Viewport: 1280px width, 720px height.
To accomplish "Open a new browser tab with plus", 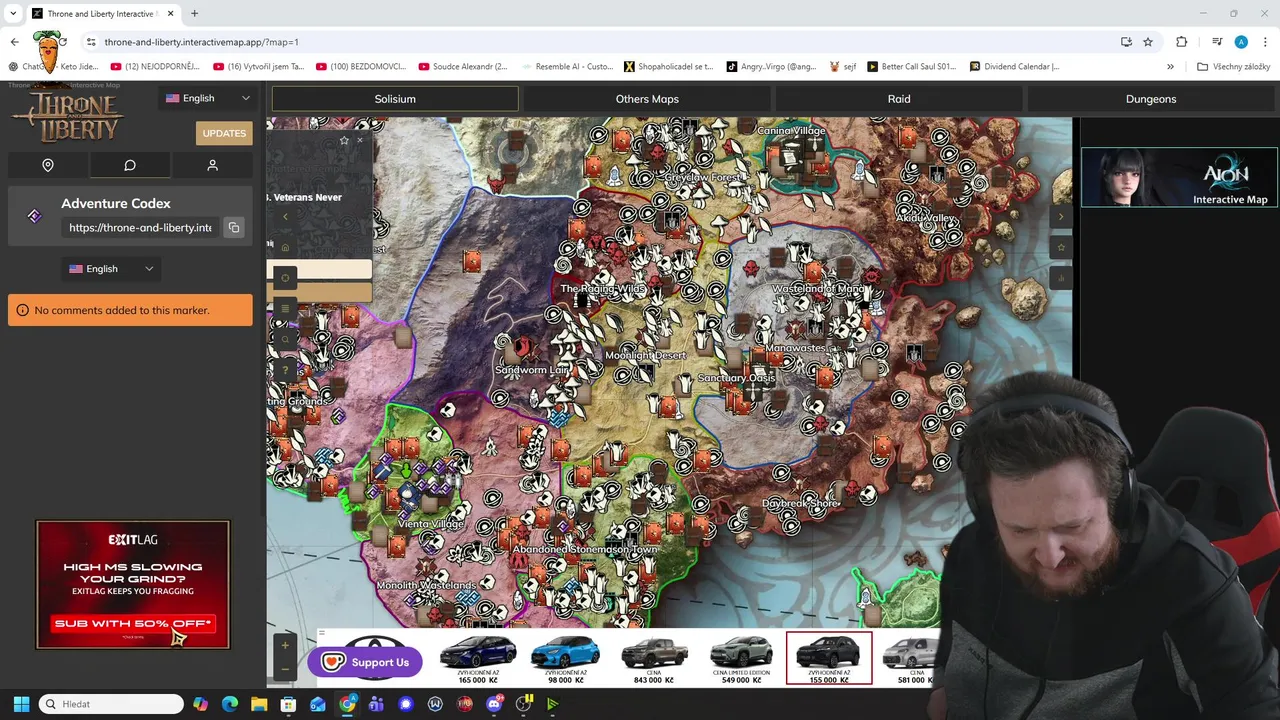I will click(194, 14).
